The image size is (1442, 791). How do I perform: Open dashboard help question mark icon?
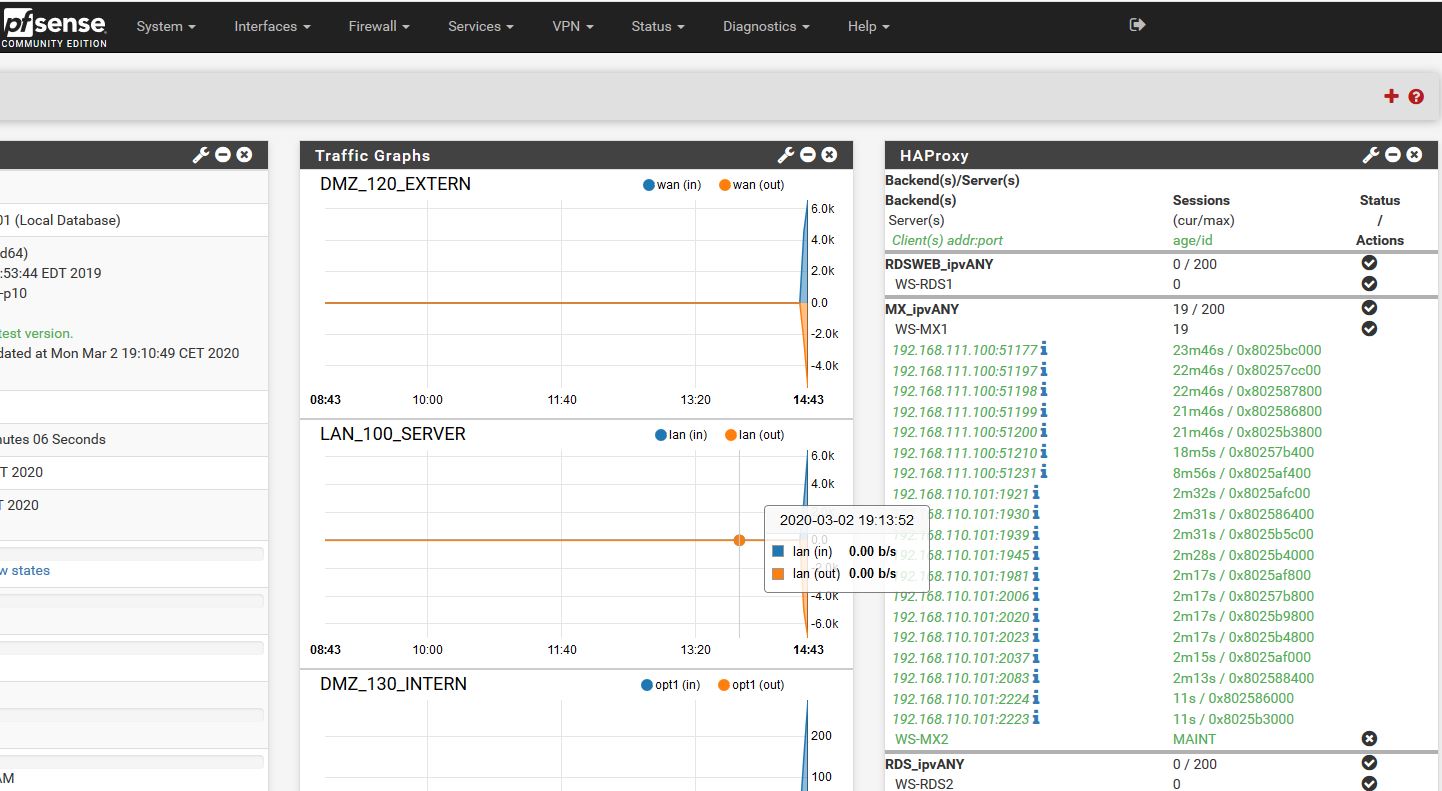[x=1416, y=97]
